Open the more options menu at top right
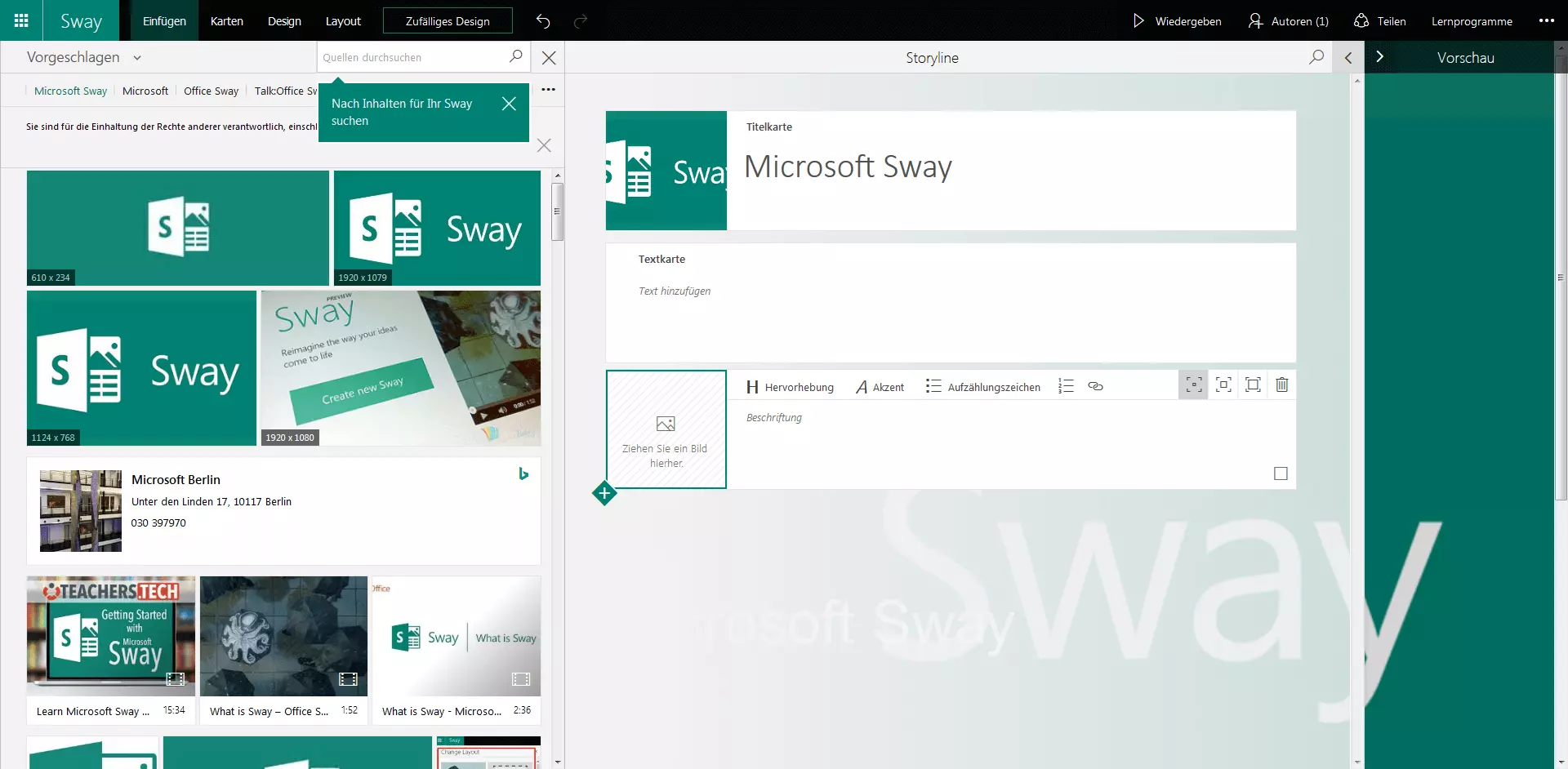 (1546, 21)
